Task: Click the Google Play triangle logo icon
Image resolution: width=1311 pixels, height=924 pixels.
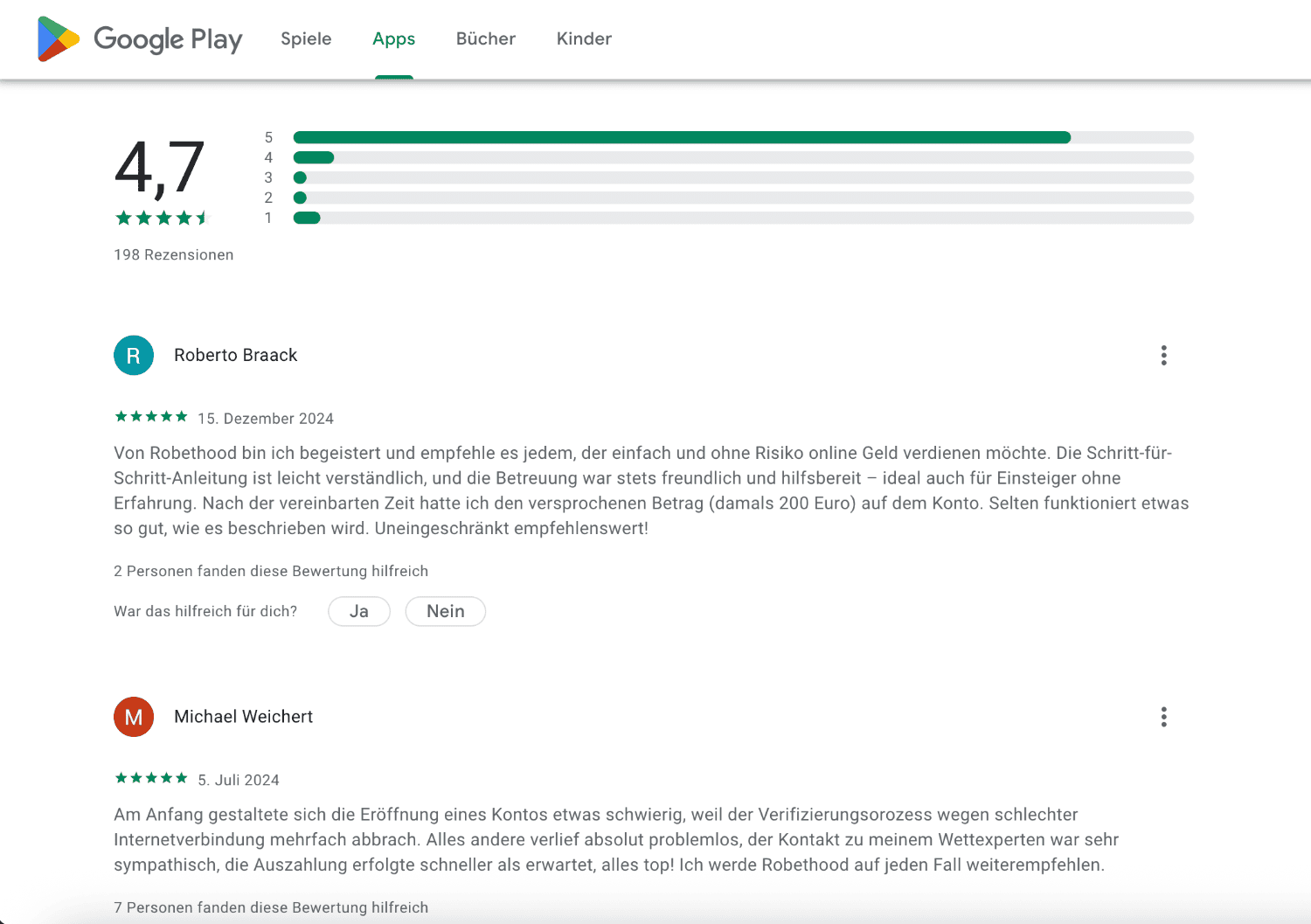Action: click(59, 39)
